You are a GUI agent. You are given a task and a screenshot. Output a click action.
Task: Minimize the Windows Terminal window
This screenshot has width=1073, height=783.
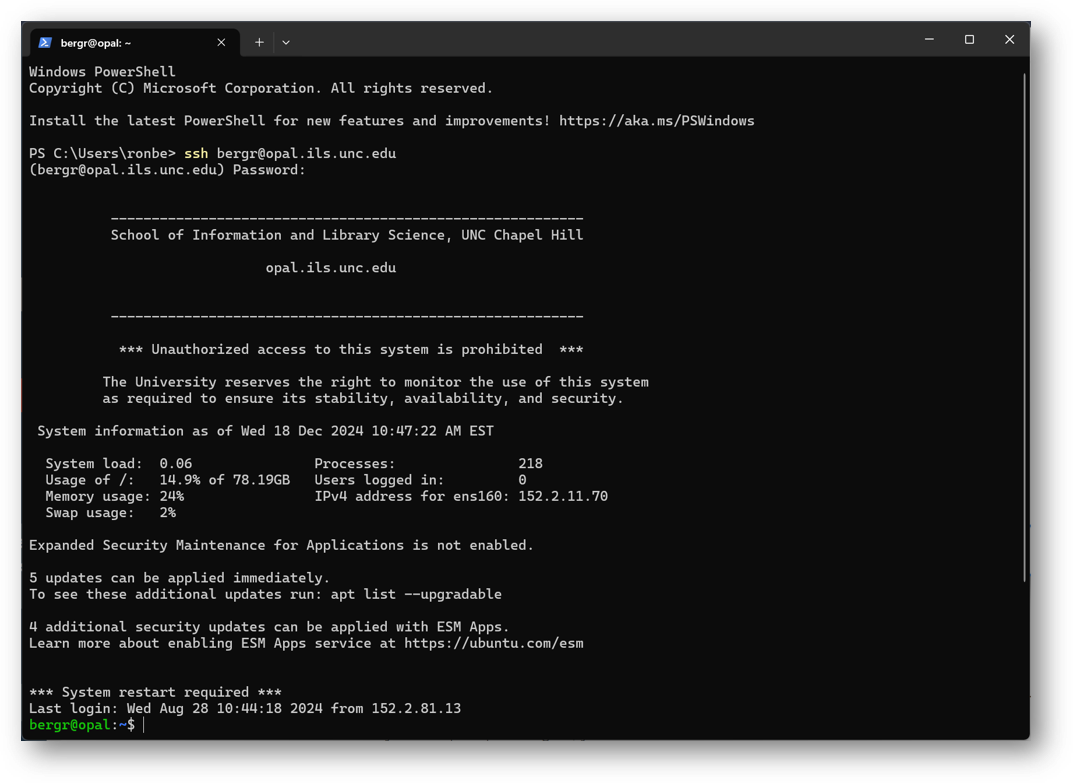tap(929, 39)
